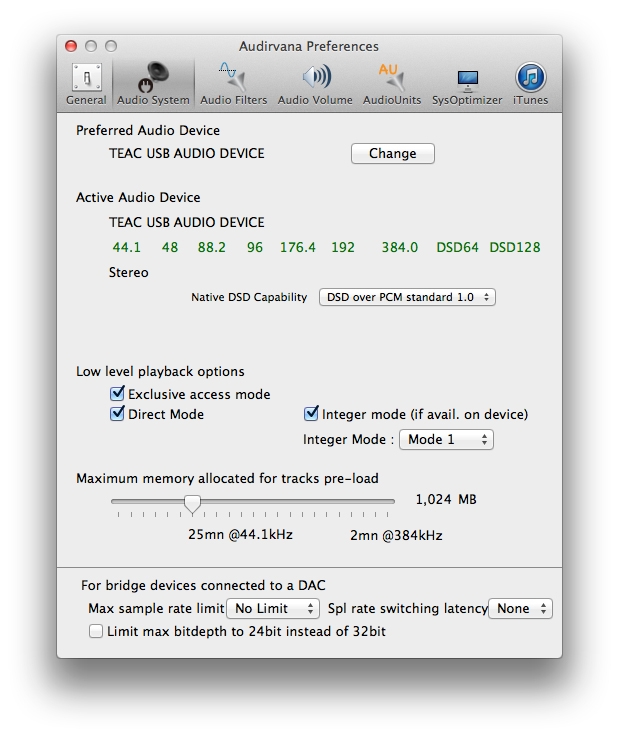
Task: Open the Integer Mode 'Mode 1' dropdown
Action: click(x=446, y=439)
